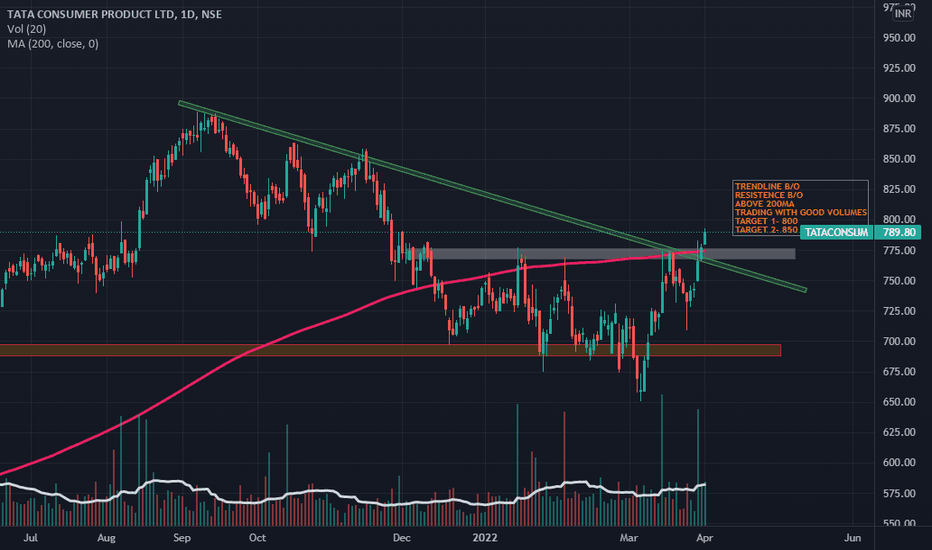Select the green descending trendline drawing
The height and width of the screenshot is (550, 932).
pos(492,197)
